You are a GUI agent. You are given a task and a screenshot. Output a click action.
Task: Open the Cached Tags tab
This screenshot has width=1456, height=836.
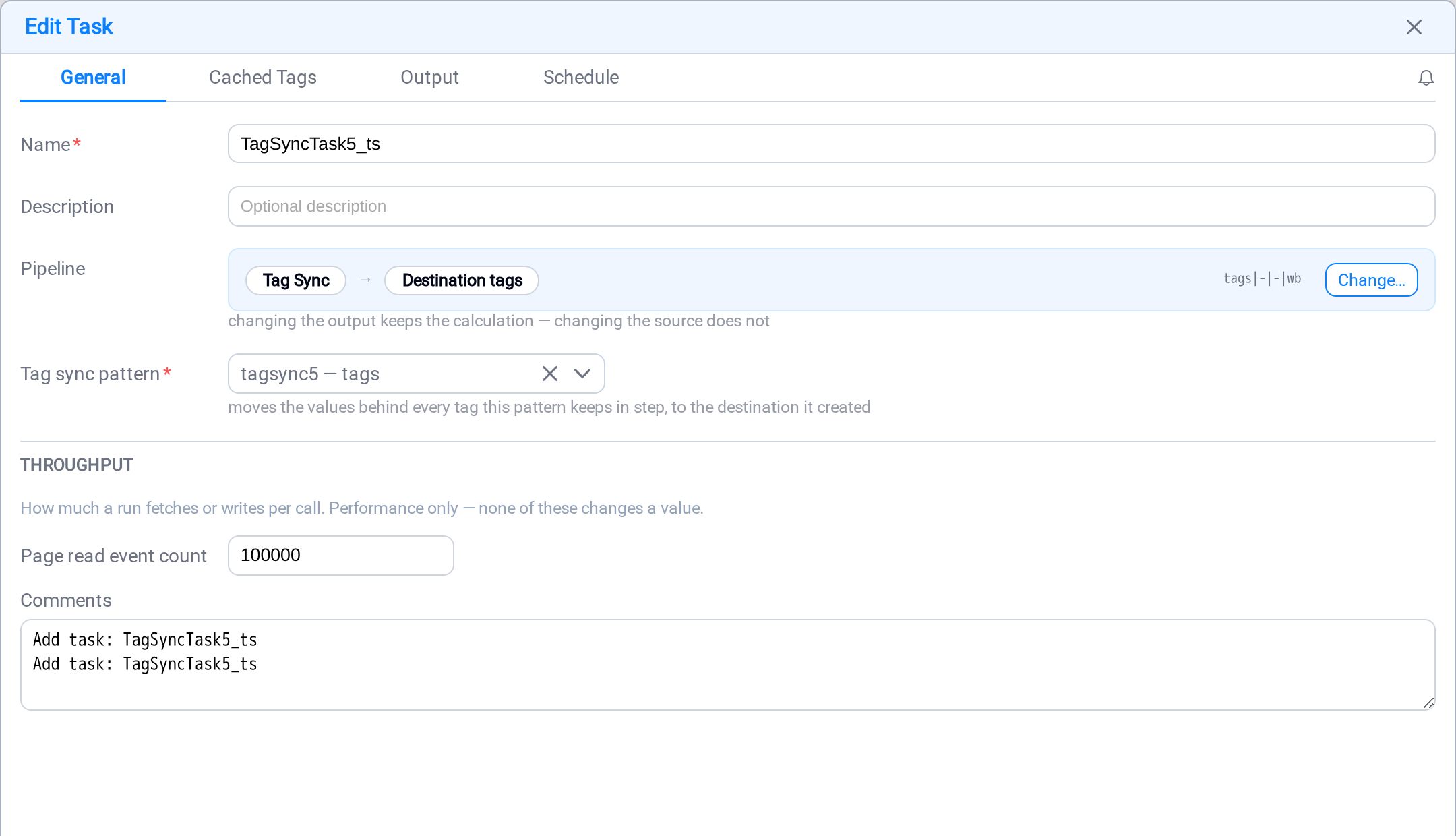click(263, 78)
